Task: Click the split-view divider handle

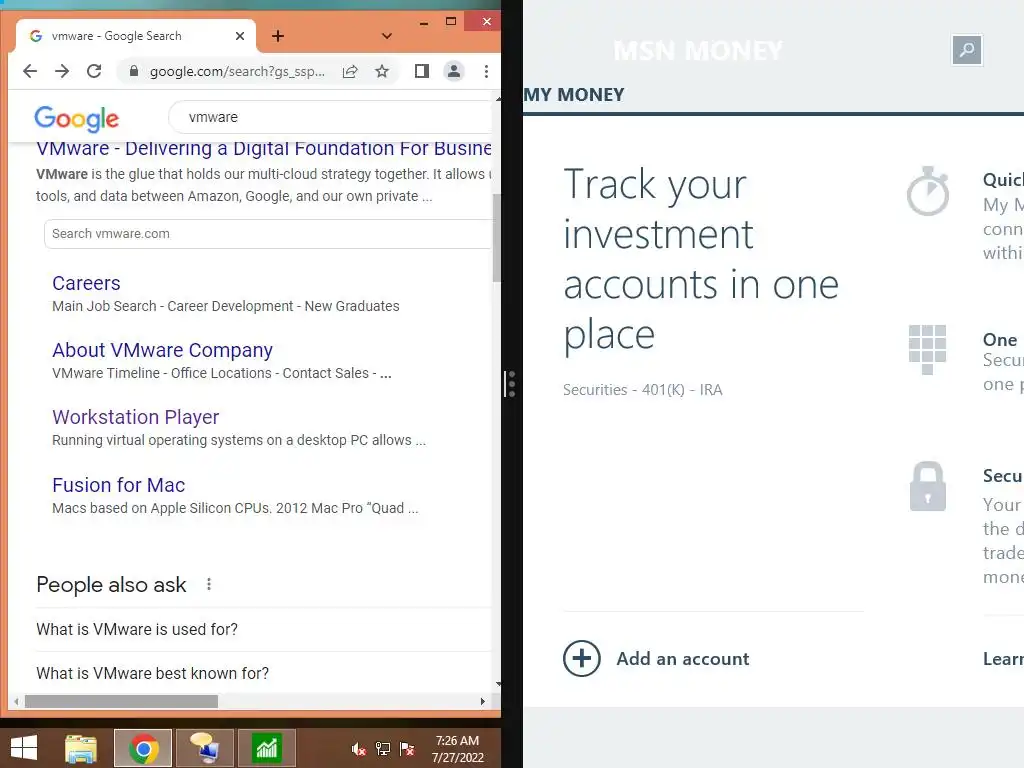Action: tap(511, 384)
